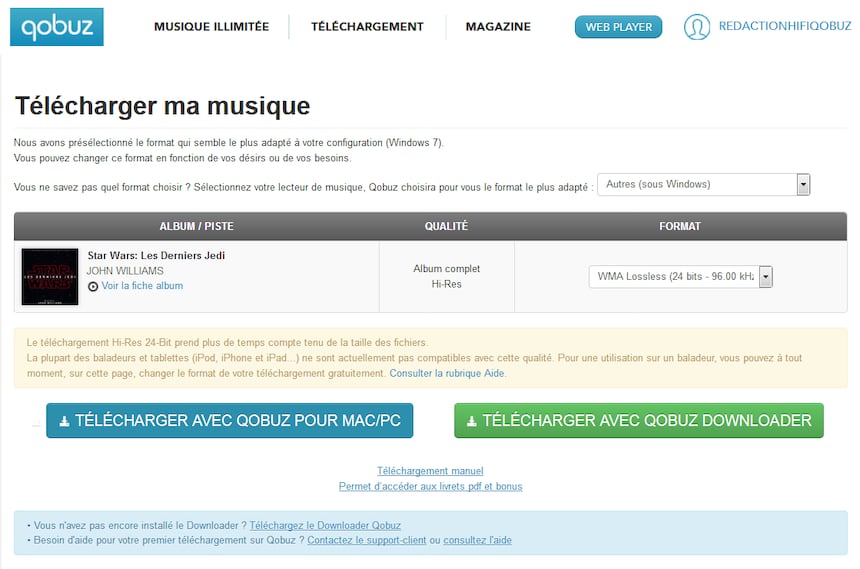Open the Téléchargement manuel link
The image size is (860, 569).
pyautogui.click(x=430, y=471)
